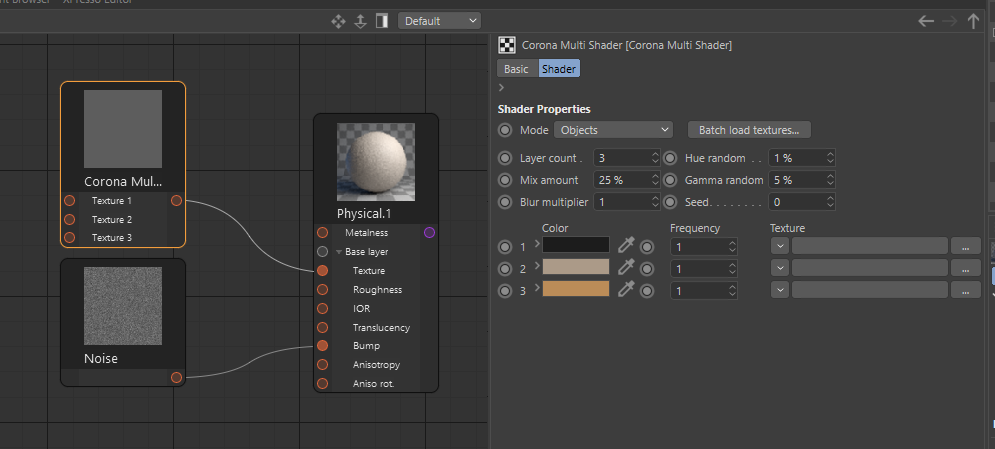This screenshot has width=995, height=449.
Task: Click the Metalness input port
Action: point(322,233)
